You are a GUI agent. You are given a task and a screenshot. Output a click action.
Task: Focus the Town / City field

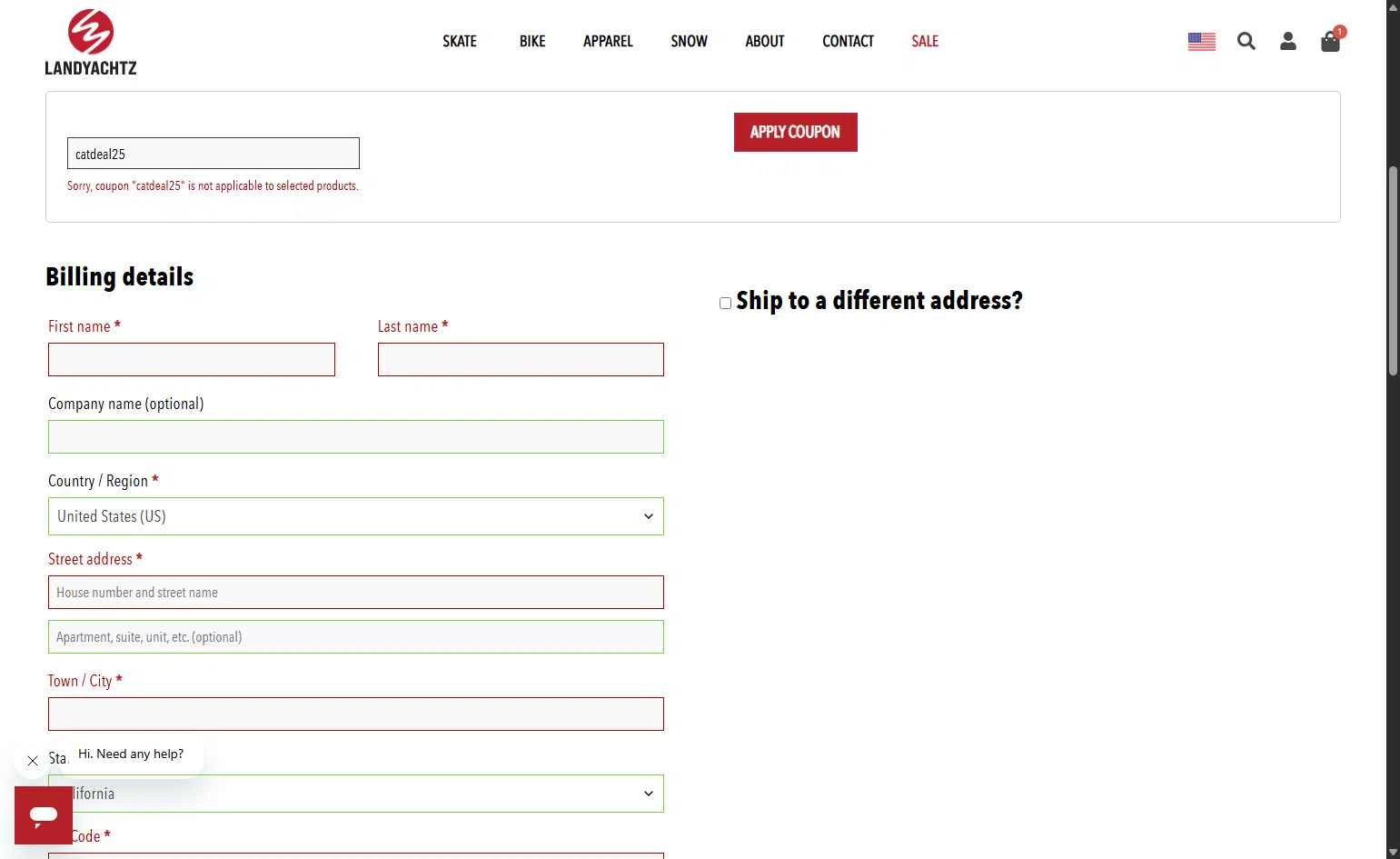point(356,714)
